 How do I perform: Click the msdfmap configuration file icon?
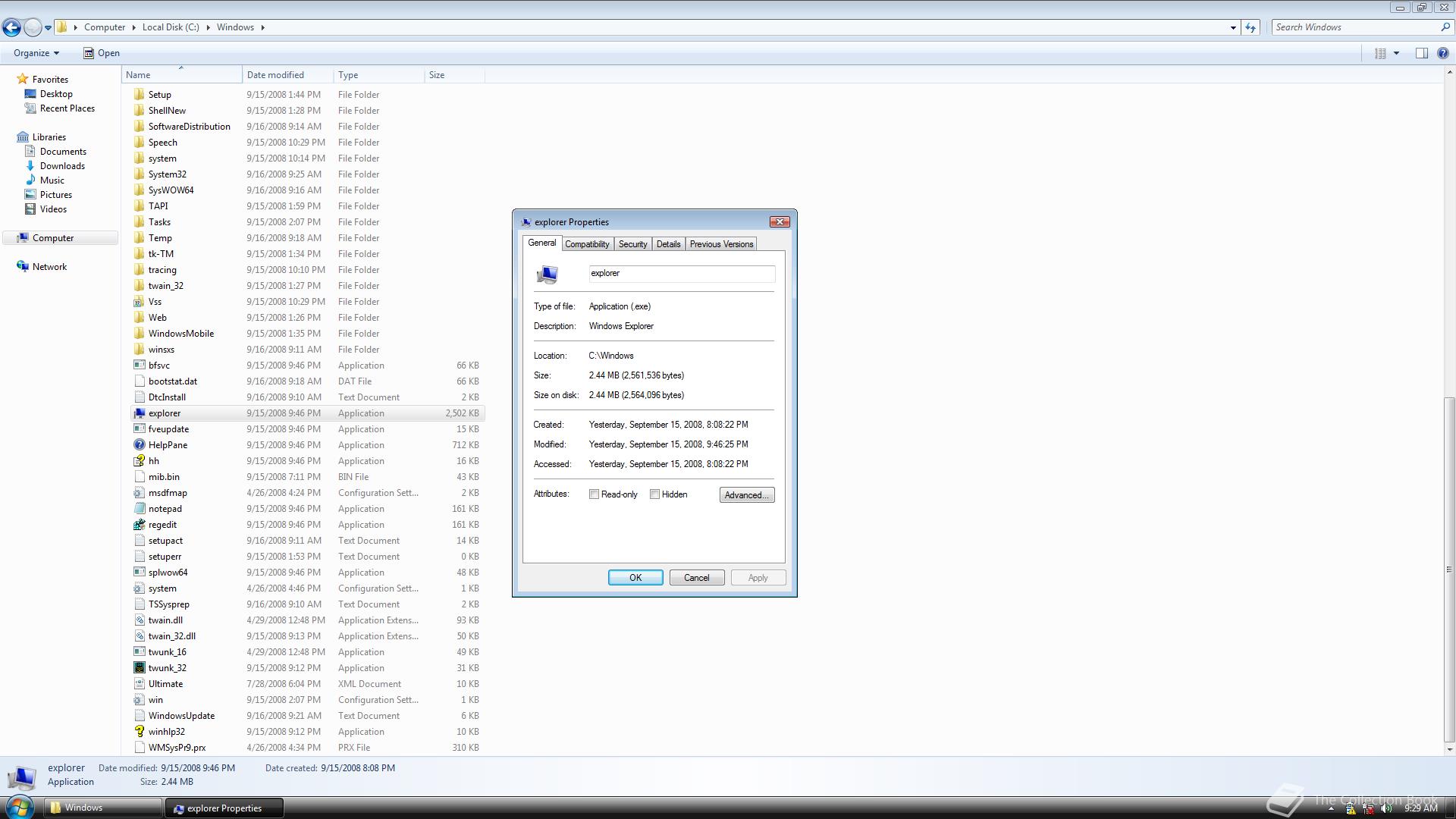(x=139, y=493)
